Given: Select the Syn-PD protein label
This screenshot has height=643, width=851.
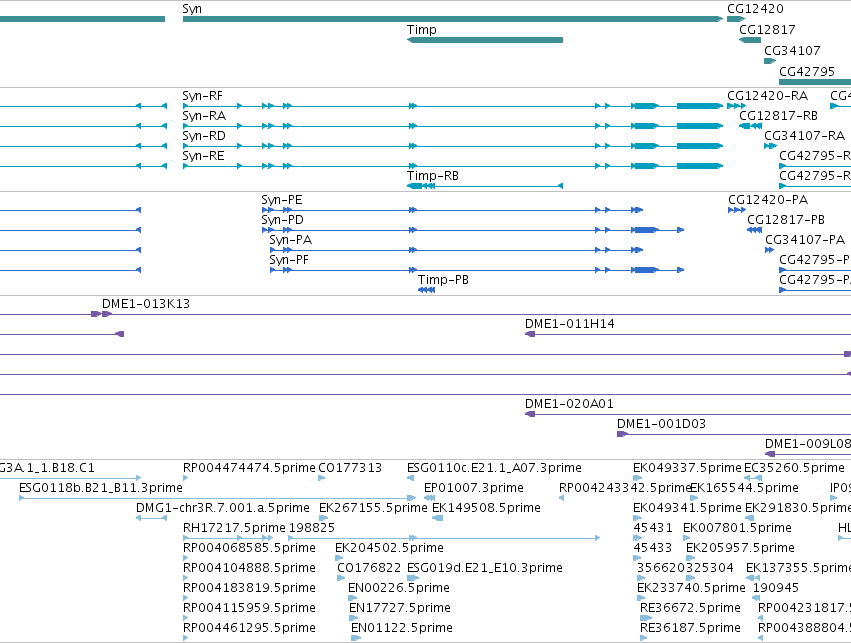Looking at the screenshot, I should 282,220.
